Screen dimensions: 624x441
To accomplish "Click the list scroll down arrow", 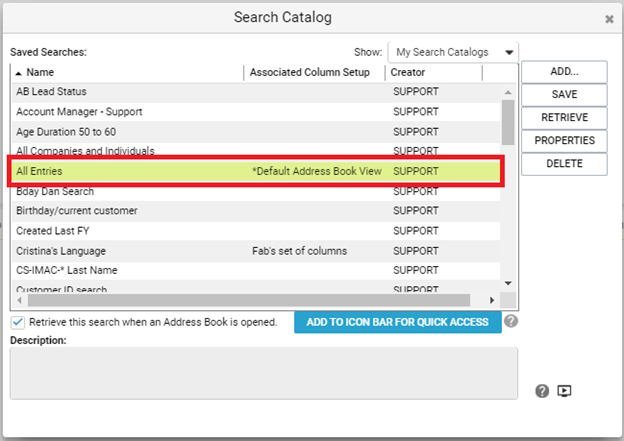I will point(508,283).
